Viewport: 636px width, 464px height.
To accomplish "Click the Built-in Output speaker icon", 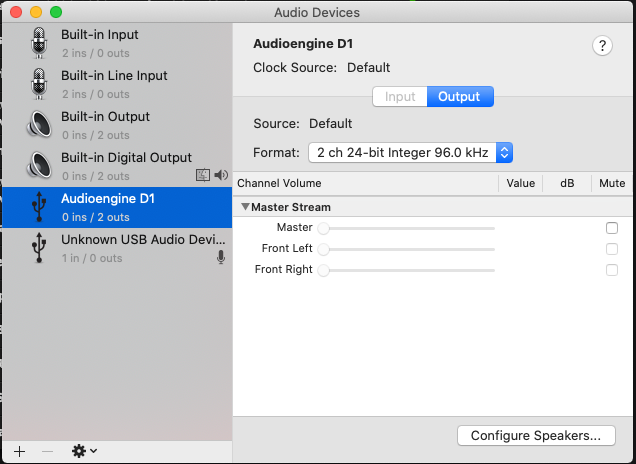I will tap(39, 125).
